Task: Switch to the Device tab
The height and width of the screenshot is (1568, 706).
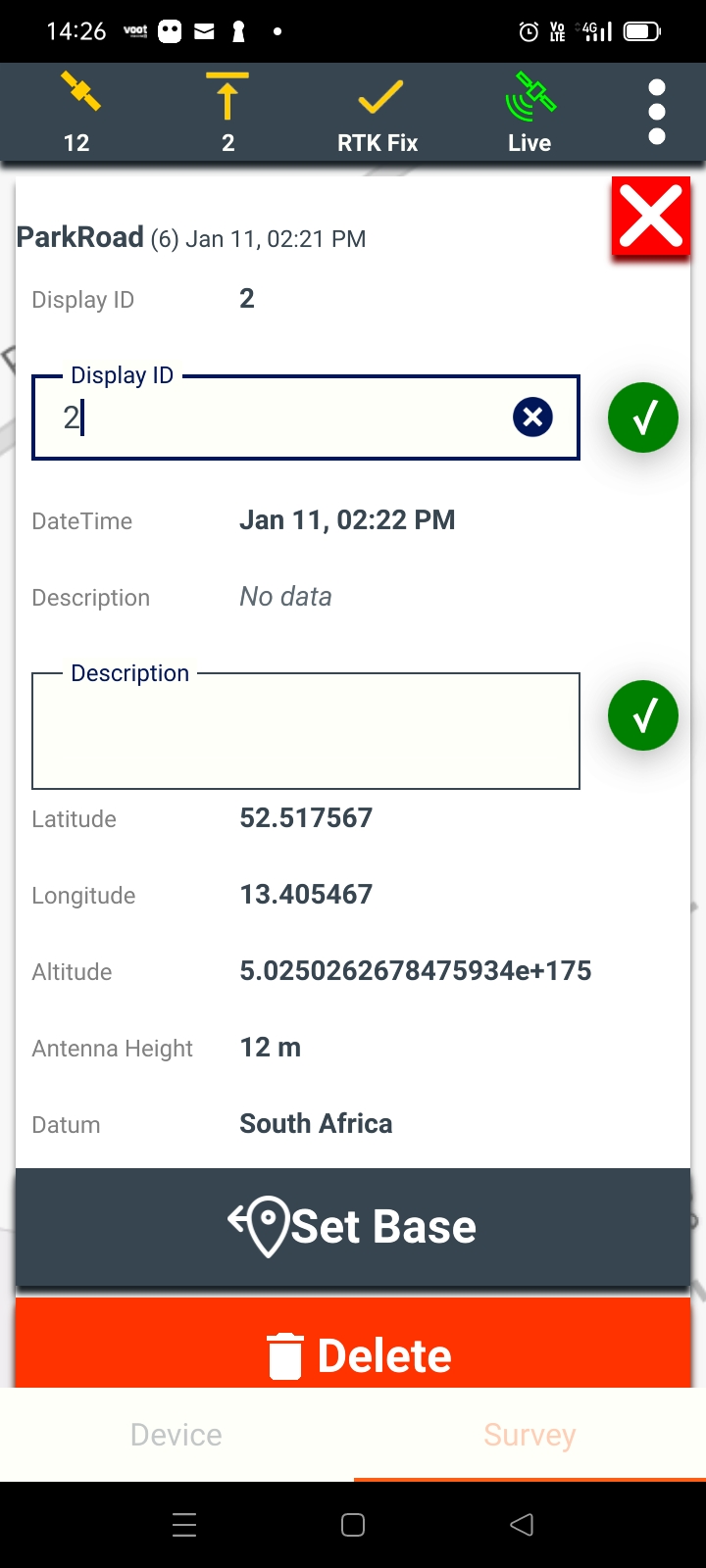Action: [176, 1435]
